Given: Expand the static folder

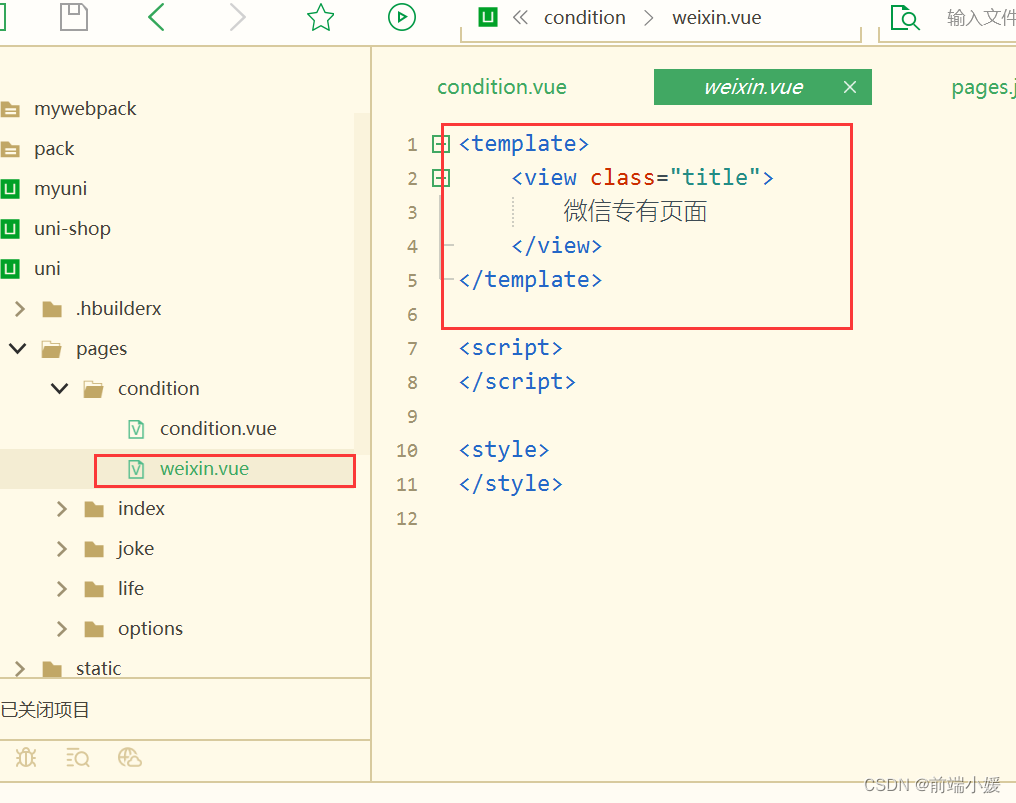Looking at the screenshot, I should point(19,669).
